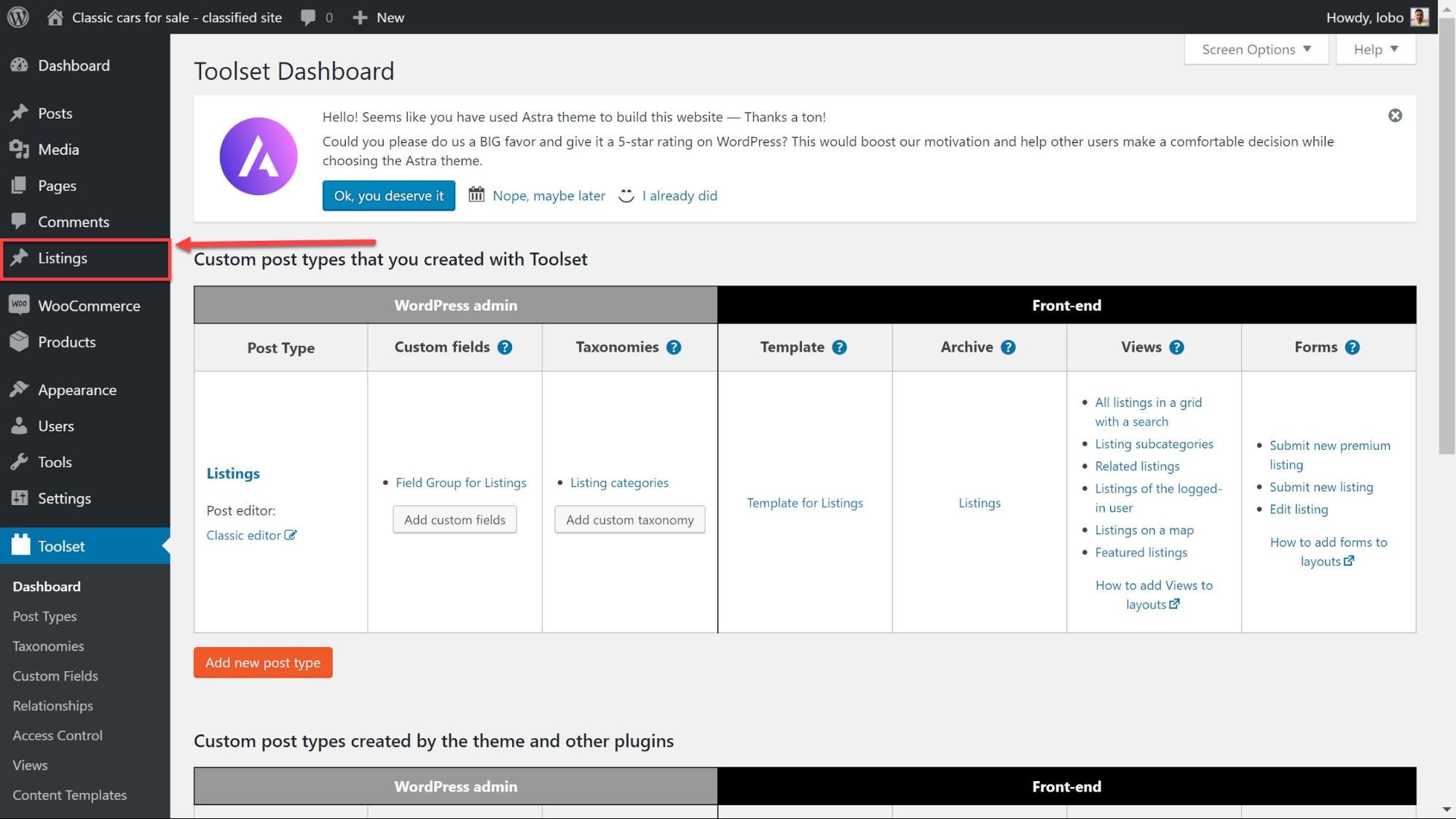Click the Add new post type button
Screen dimensions: 1456x819
[x=263, y=662]
